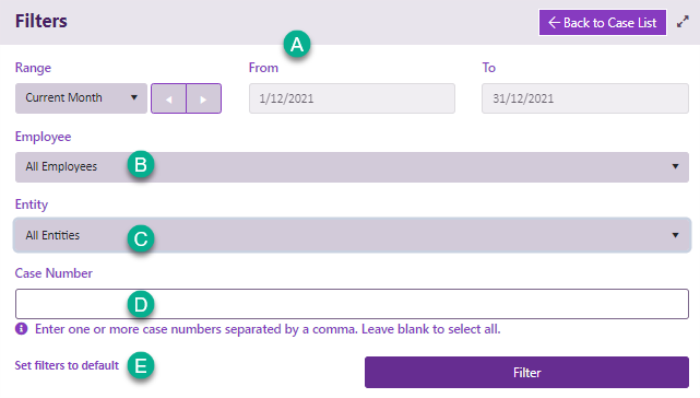Viewport: 700px width, 398px height.
Task: Expand the All Entities dropdown
Action: tap(352, 235)
